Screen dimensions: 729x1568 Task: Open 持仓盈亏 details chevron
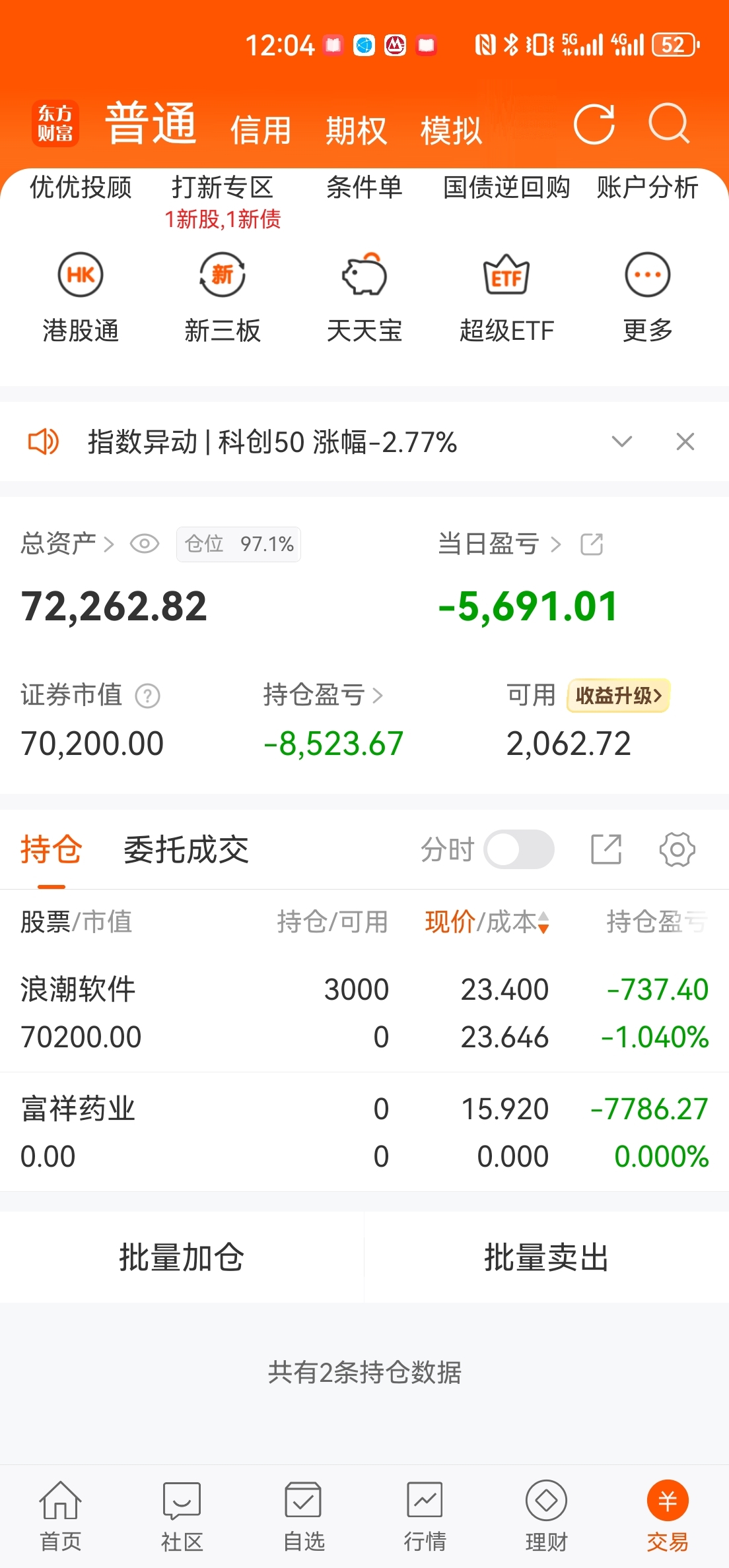coord(378,696)
